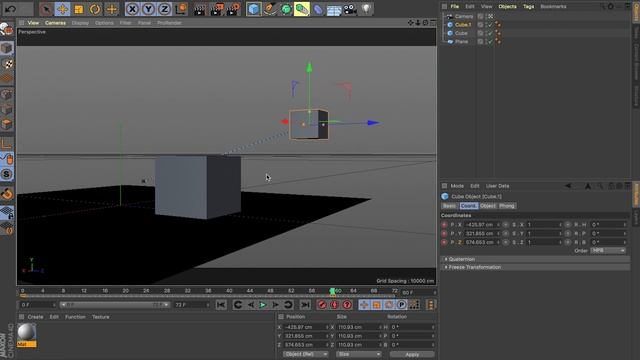
Task: Open the viewport View menu
Action: [x=33, y=23]
